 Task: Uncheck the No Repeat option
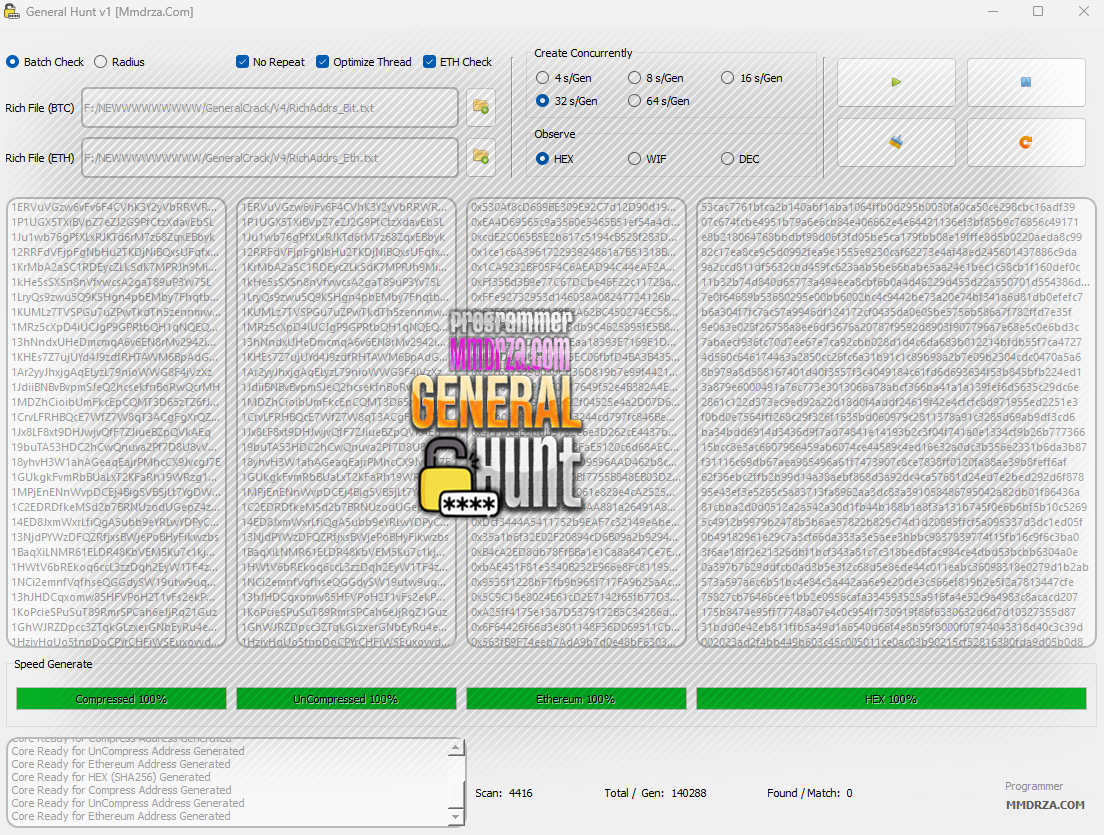click(x=270, y=62)
